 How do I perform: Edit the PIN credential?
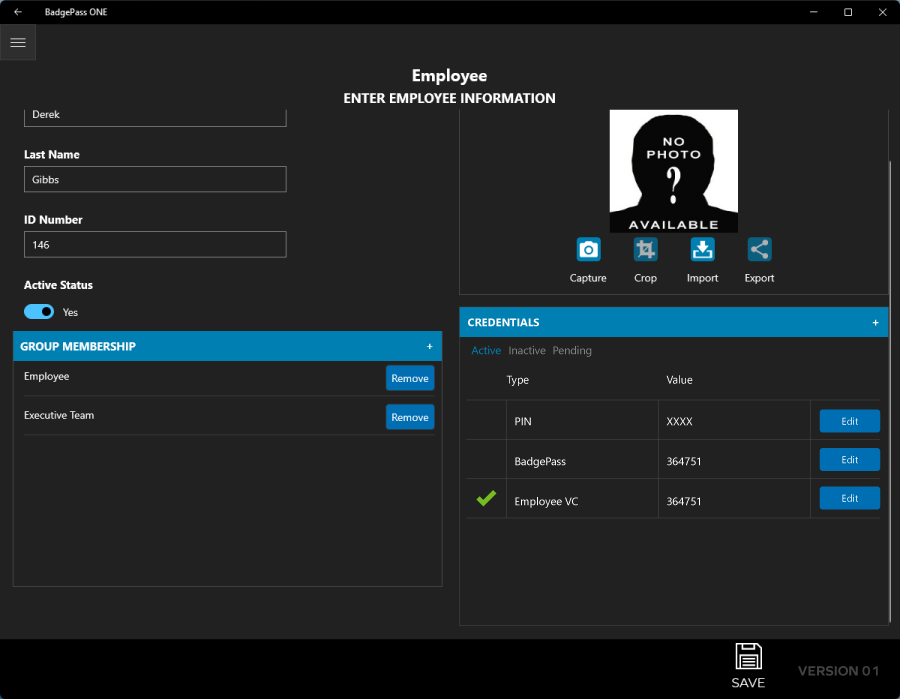849,421
